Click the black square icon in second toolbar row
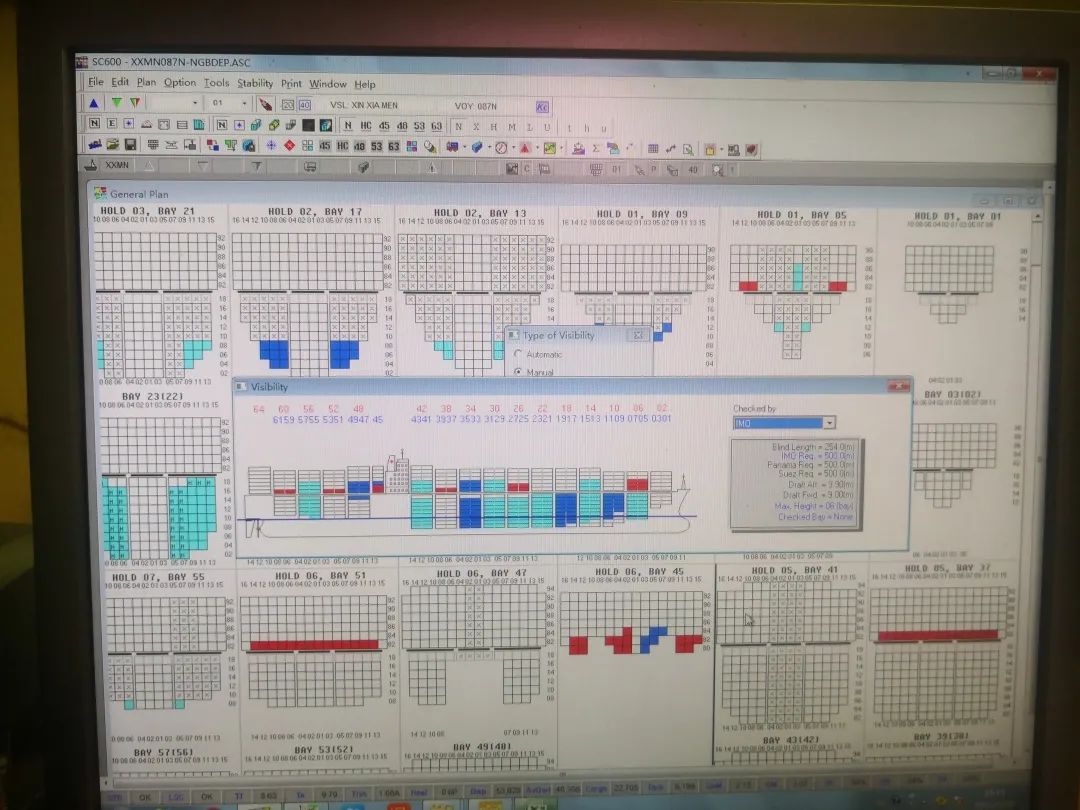 (x=308, y=125)
